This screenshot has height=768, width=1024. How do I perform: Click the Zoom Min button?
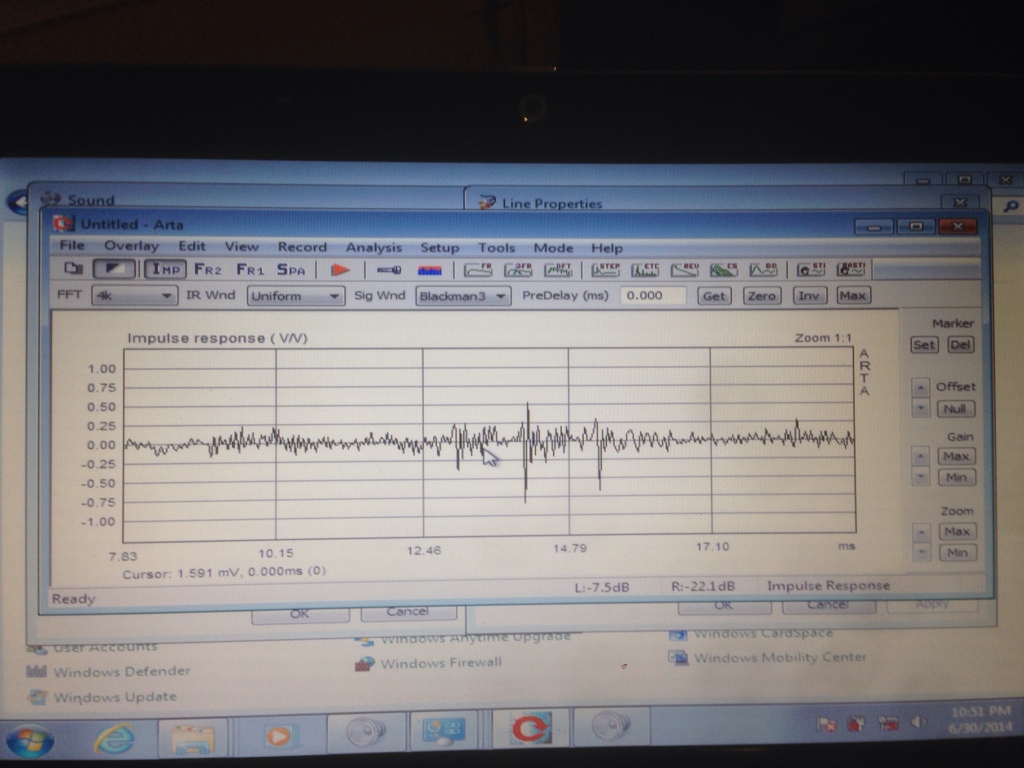[x=957, y=553]
